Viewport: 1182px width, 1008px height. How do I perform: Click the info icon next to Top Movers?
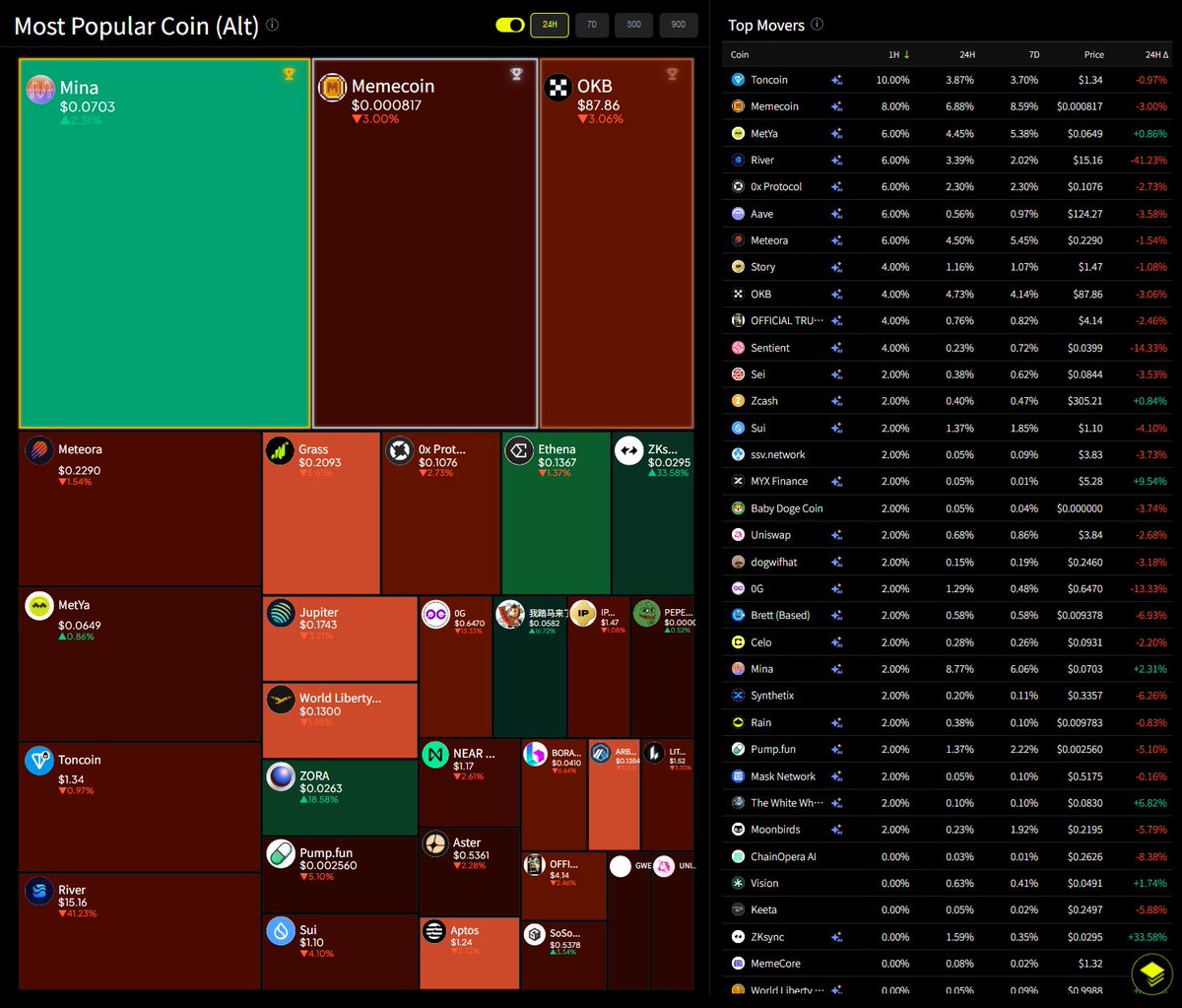(x=818, y=25)
